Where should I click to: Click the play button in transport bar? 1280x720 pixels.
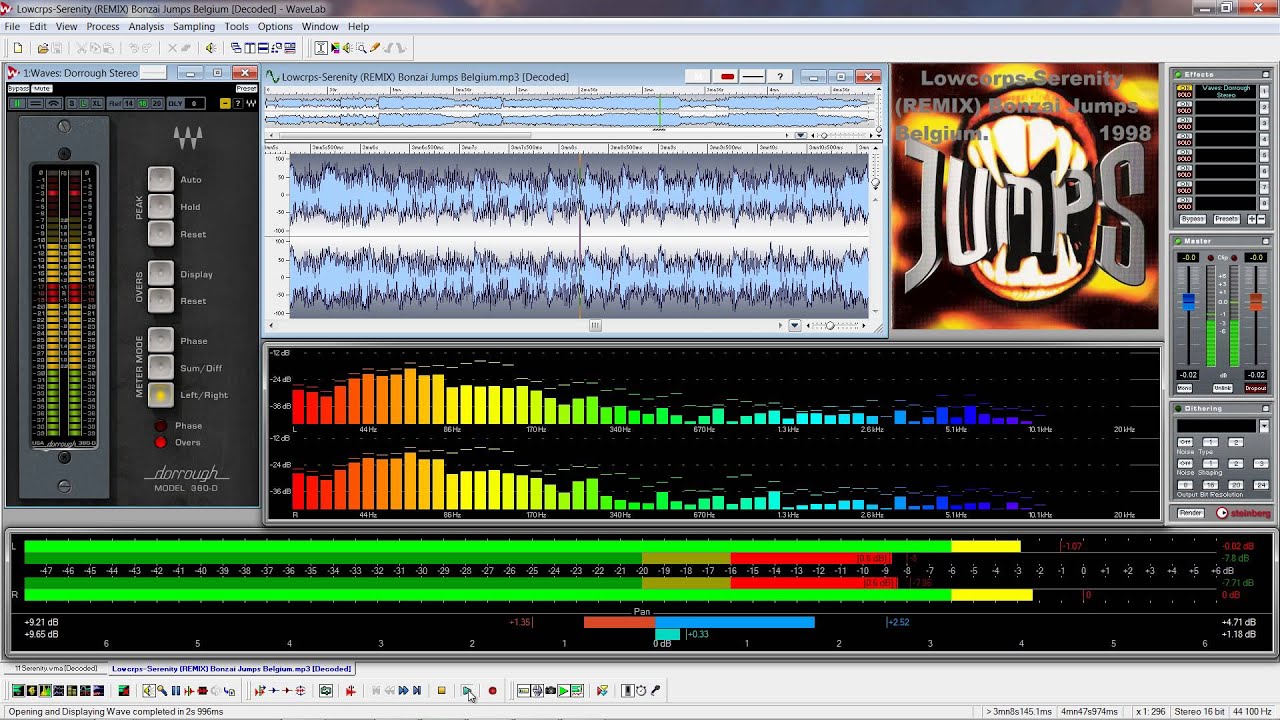coord(467,690)
